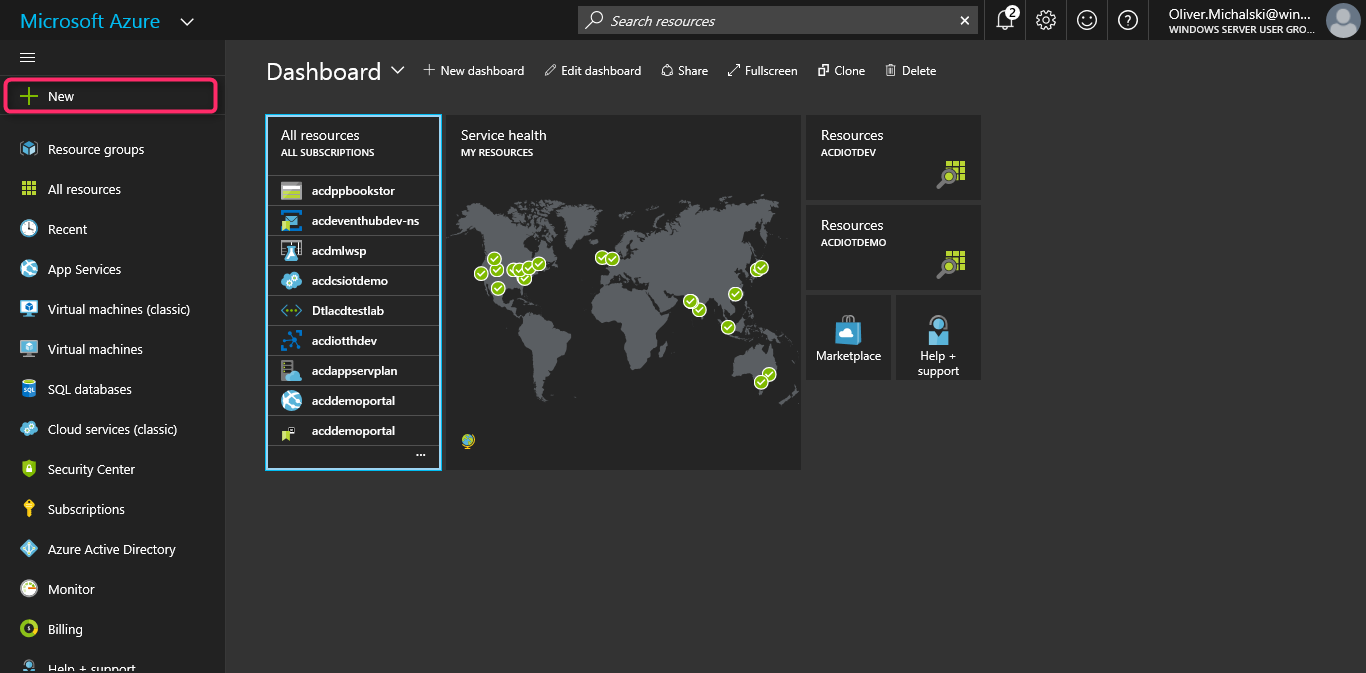Click the acdppbookstor storage icon
The image size is (1366, 673).
point(291,191)
